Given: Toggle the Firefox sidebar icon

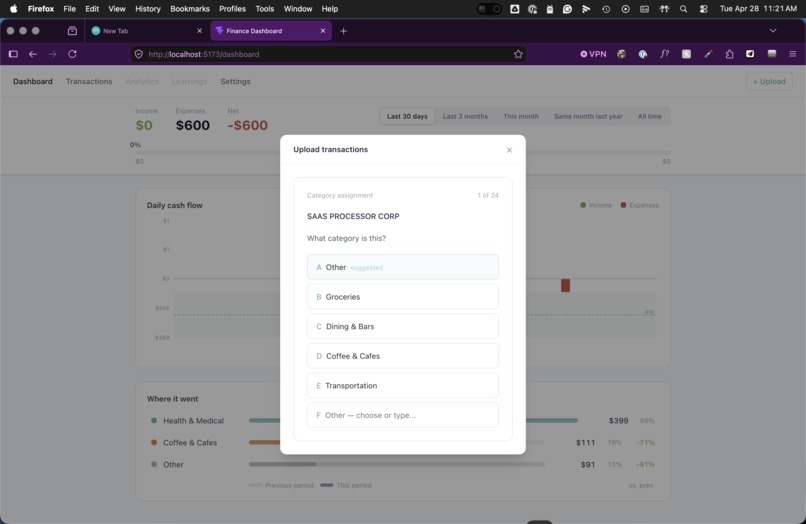Looking at the screenshot, I should pos(13,54).
